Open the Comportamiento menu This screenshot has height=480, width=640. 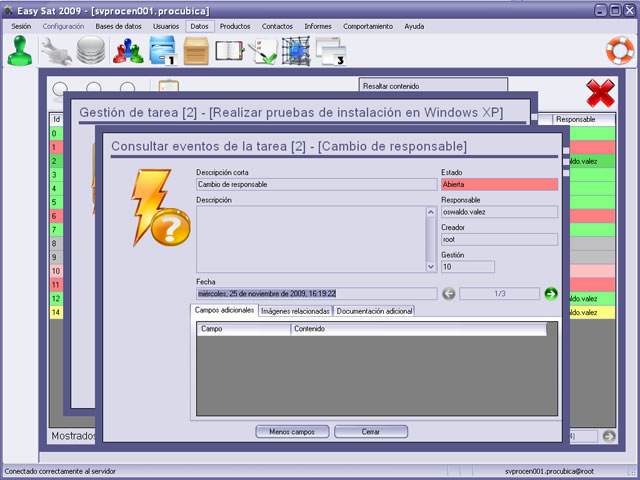368,26
